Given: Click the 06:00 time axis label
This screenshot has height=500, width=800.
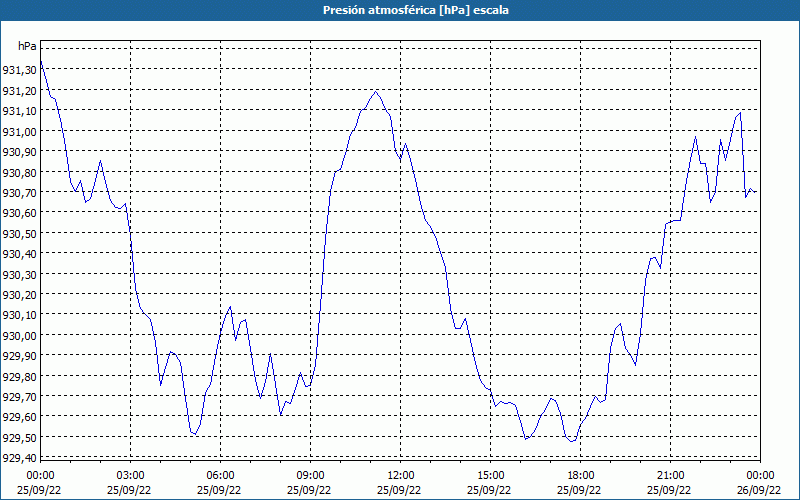Looking at the screenshot, I should pyautogui.click(x=220, y=475).
